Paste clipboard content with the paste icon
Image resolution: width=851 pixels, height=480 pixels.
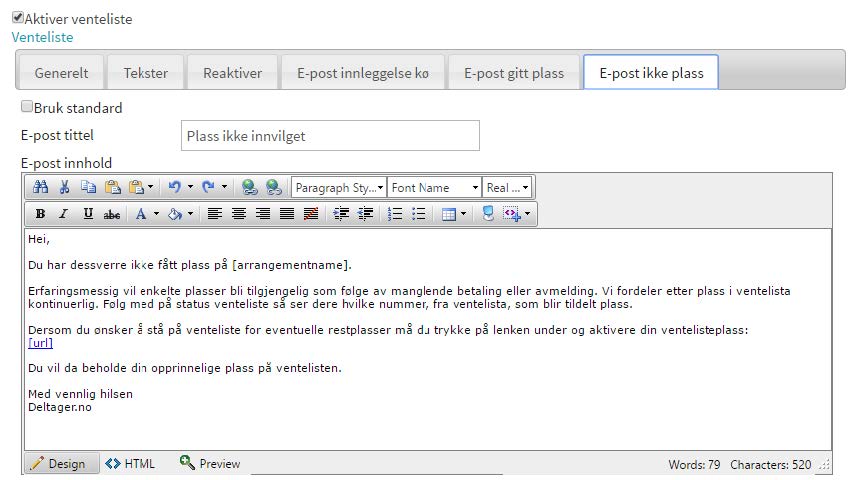pos(112,187)
